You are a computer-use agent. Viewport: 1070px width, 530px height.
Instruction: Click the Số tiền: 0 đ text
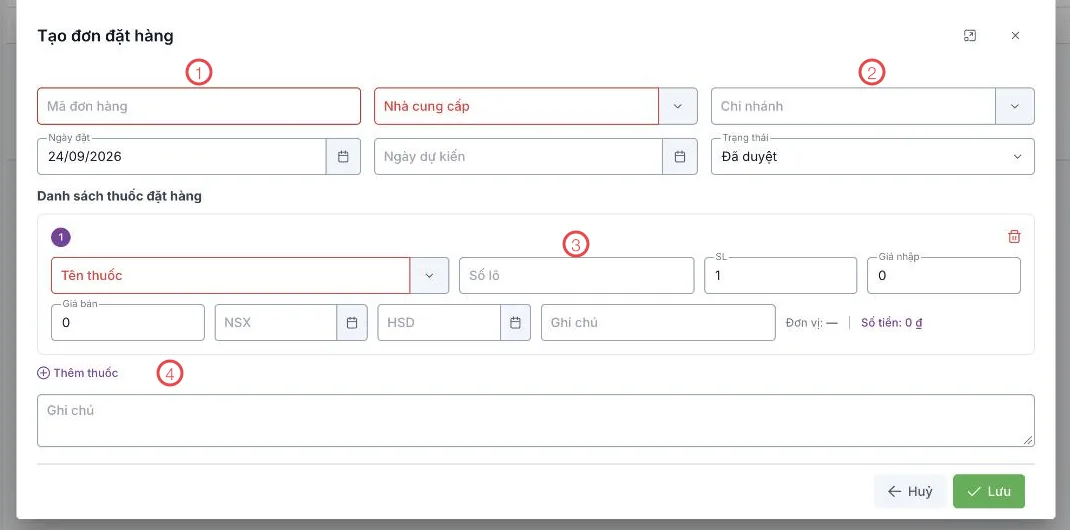(x=893, y=323)
